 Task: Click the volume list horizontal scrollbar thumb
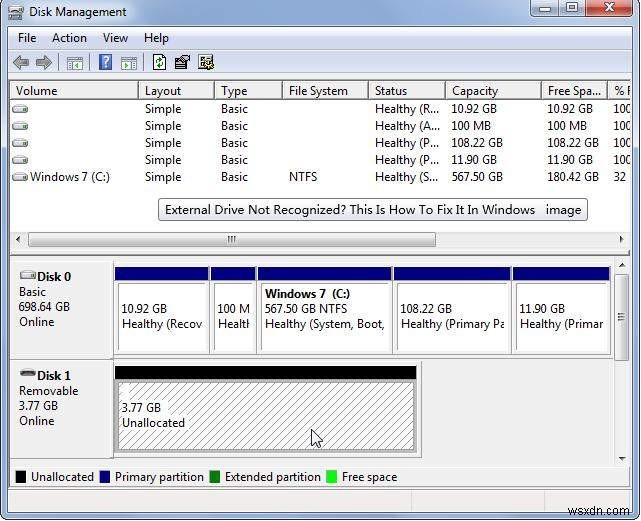[232, 240]
